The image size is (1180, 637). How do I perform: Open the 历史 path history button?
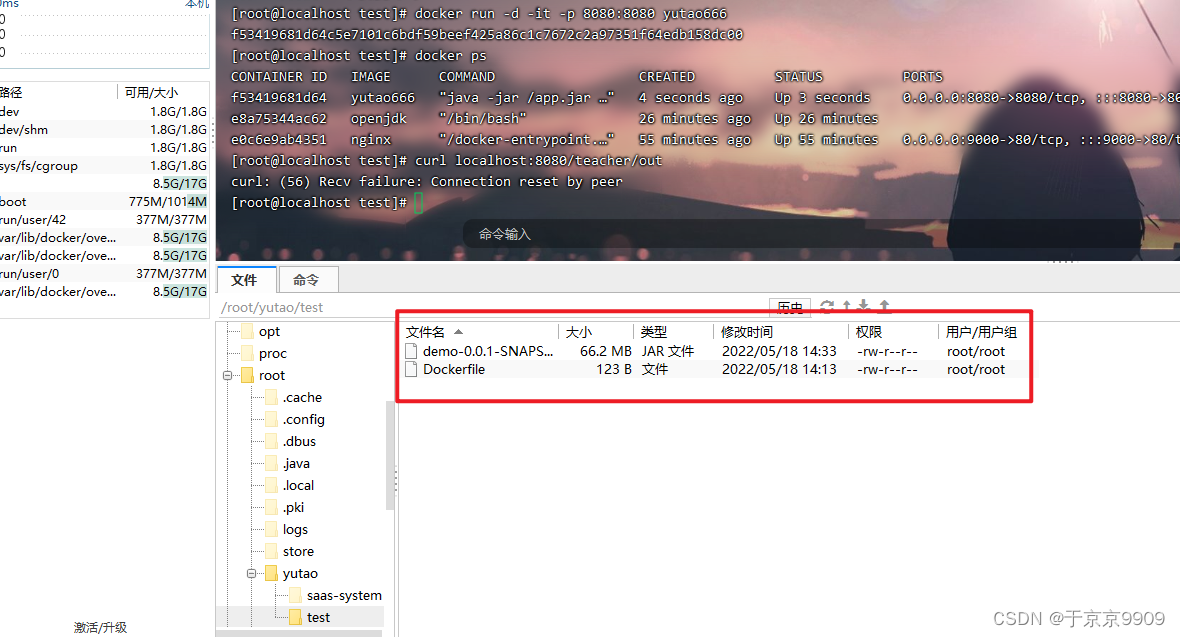[789, 306]
